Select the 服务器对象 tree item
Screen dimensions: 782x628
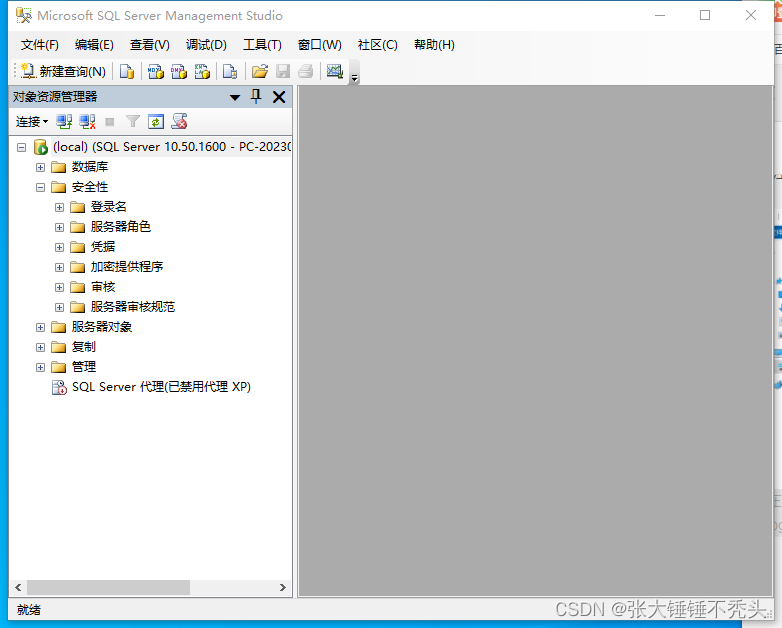tap(102, 327)
